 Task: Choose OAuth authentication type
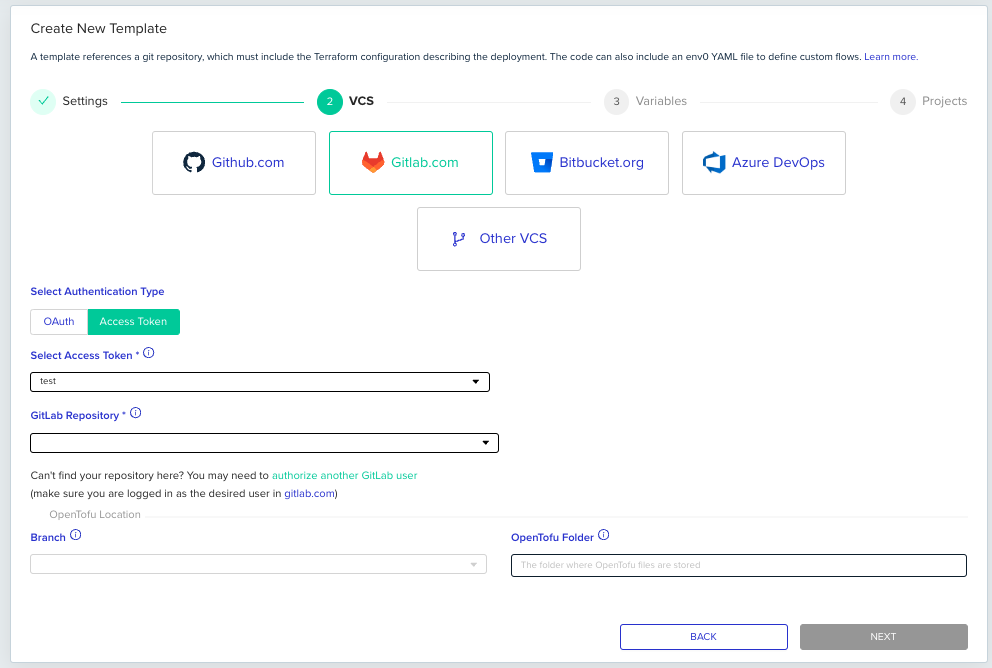[x=59, y=322]
